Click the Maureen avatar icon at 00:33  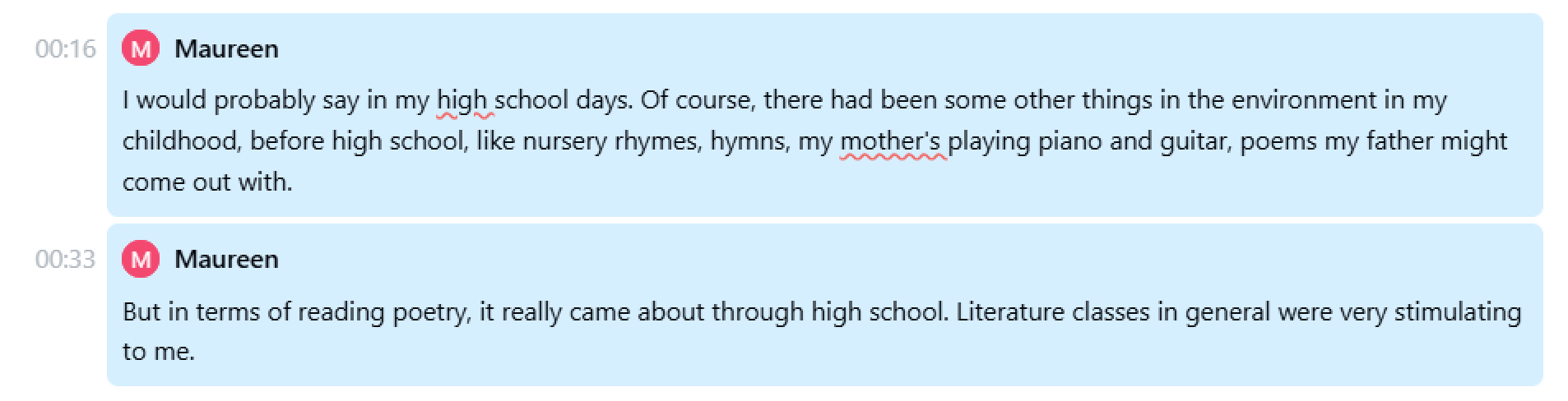tap(141, 259)
